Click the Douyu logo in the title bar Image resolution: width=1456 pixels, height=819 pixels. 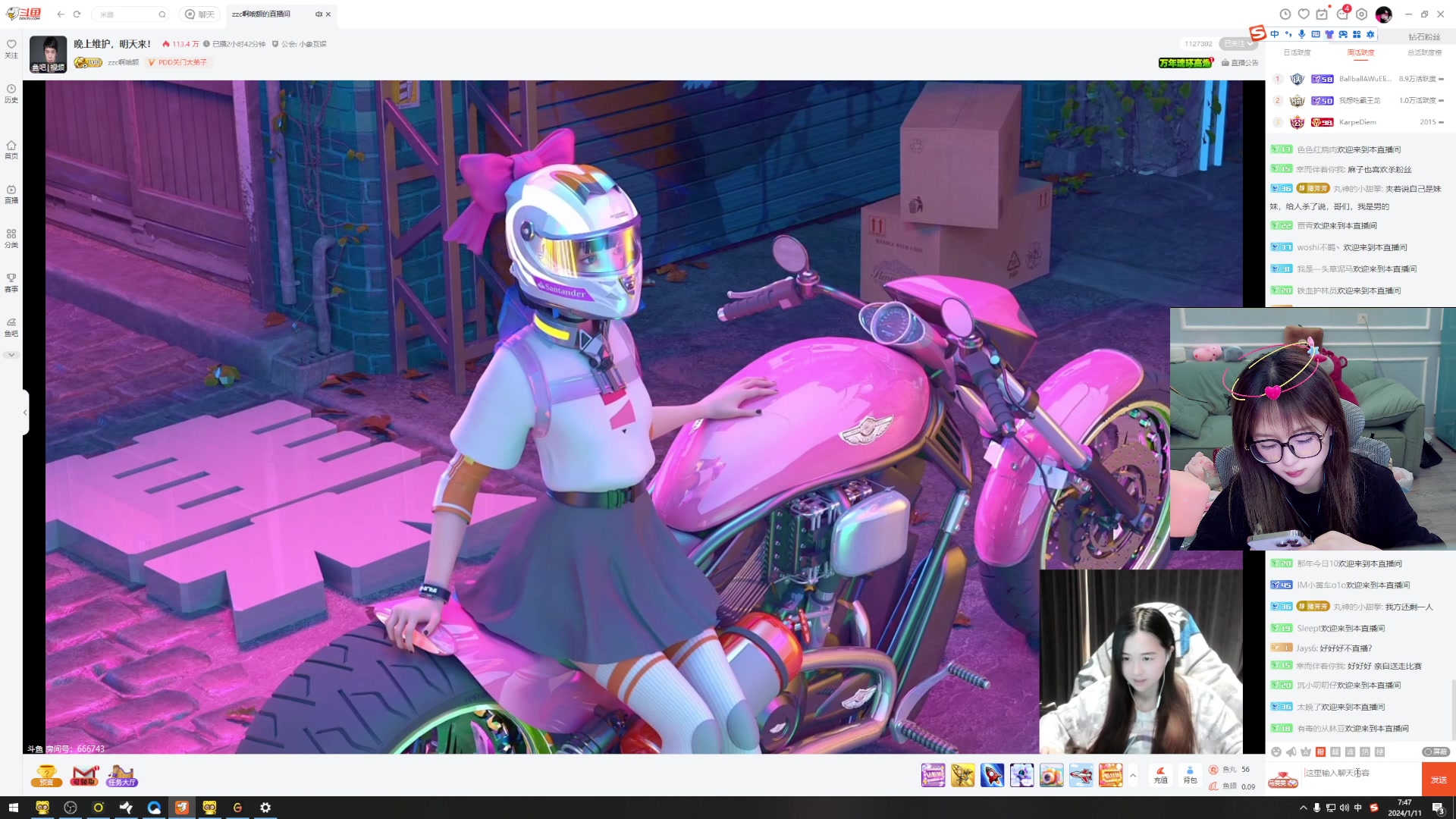(x=24, y=14)
